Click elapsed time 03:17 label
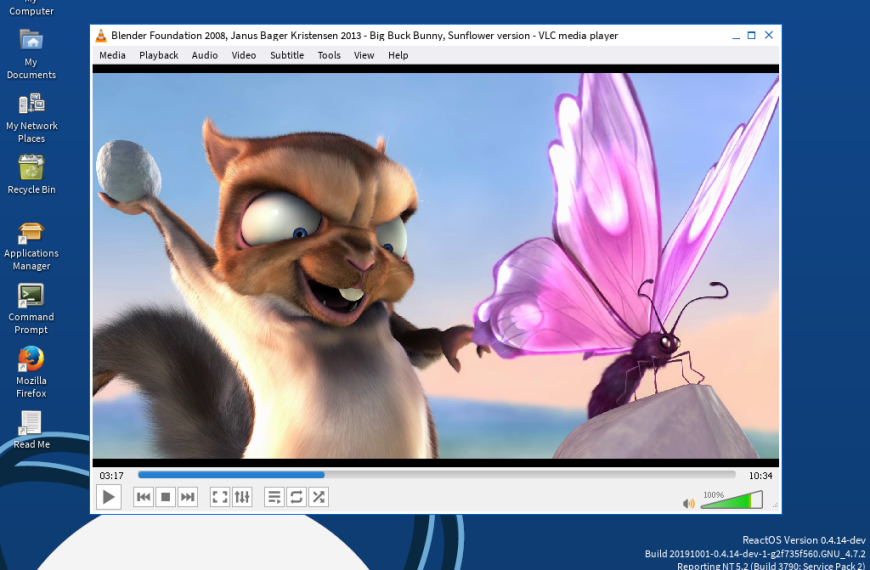 112,476
